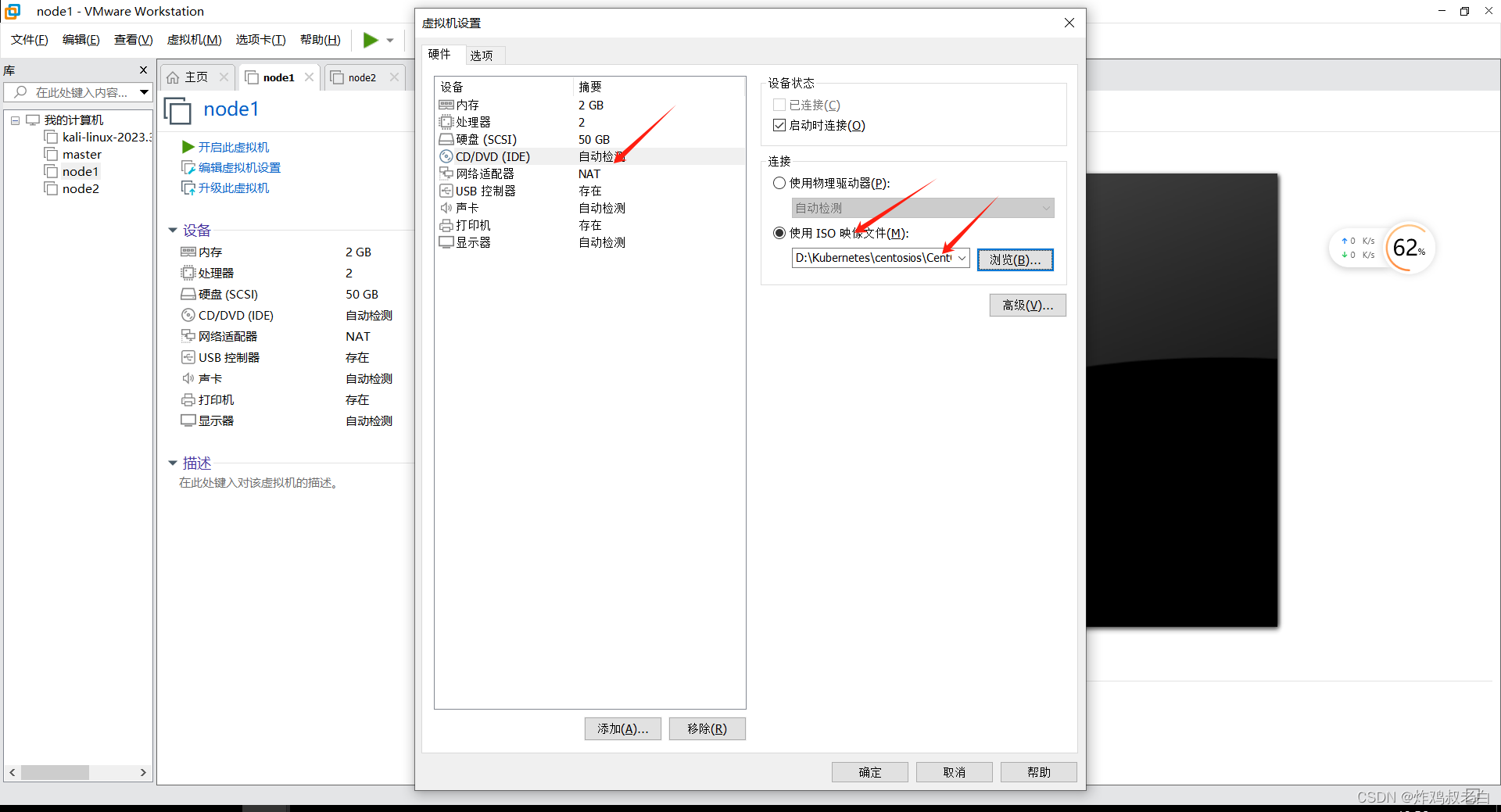Toggle 已连接 checkbox
The height and width of the screenshot is (812, 1501).
tap(779, 105)
